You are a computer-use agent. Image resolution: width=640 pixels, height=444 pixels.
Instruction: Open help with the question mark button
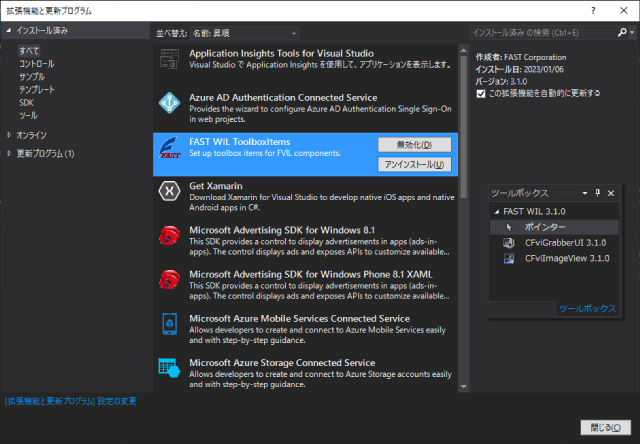(x=593, y=11)
